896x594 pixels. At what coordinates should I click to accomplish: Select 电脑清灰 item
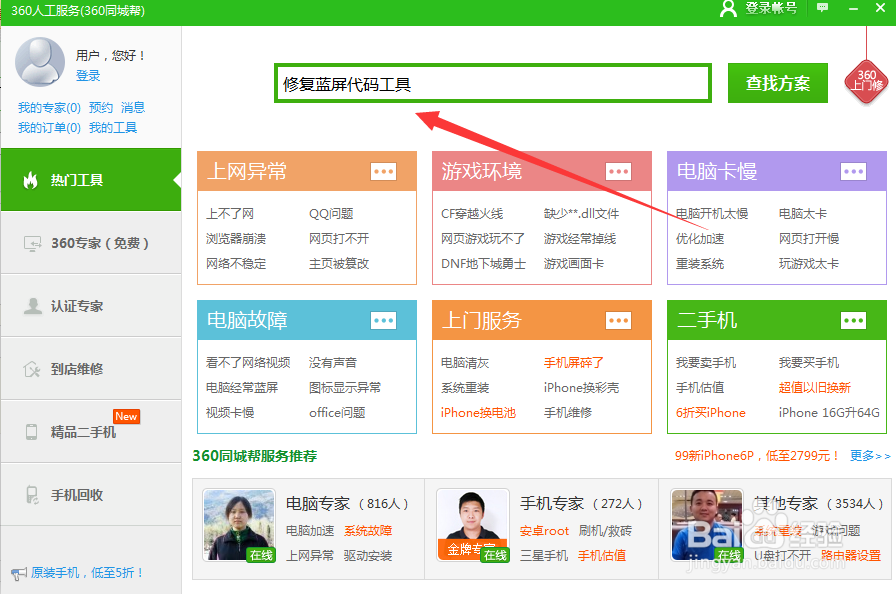(x=465, y=363)
